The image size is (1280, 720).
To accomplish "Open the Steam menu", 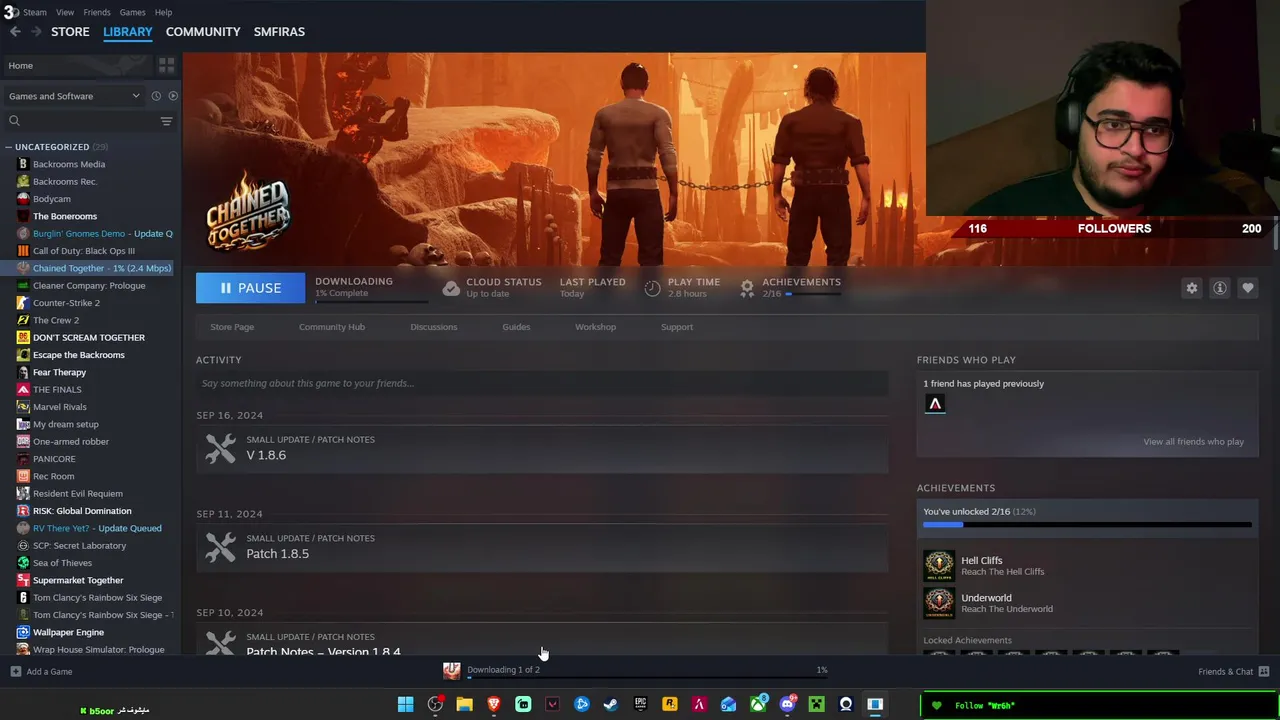I will point(34,12).
